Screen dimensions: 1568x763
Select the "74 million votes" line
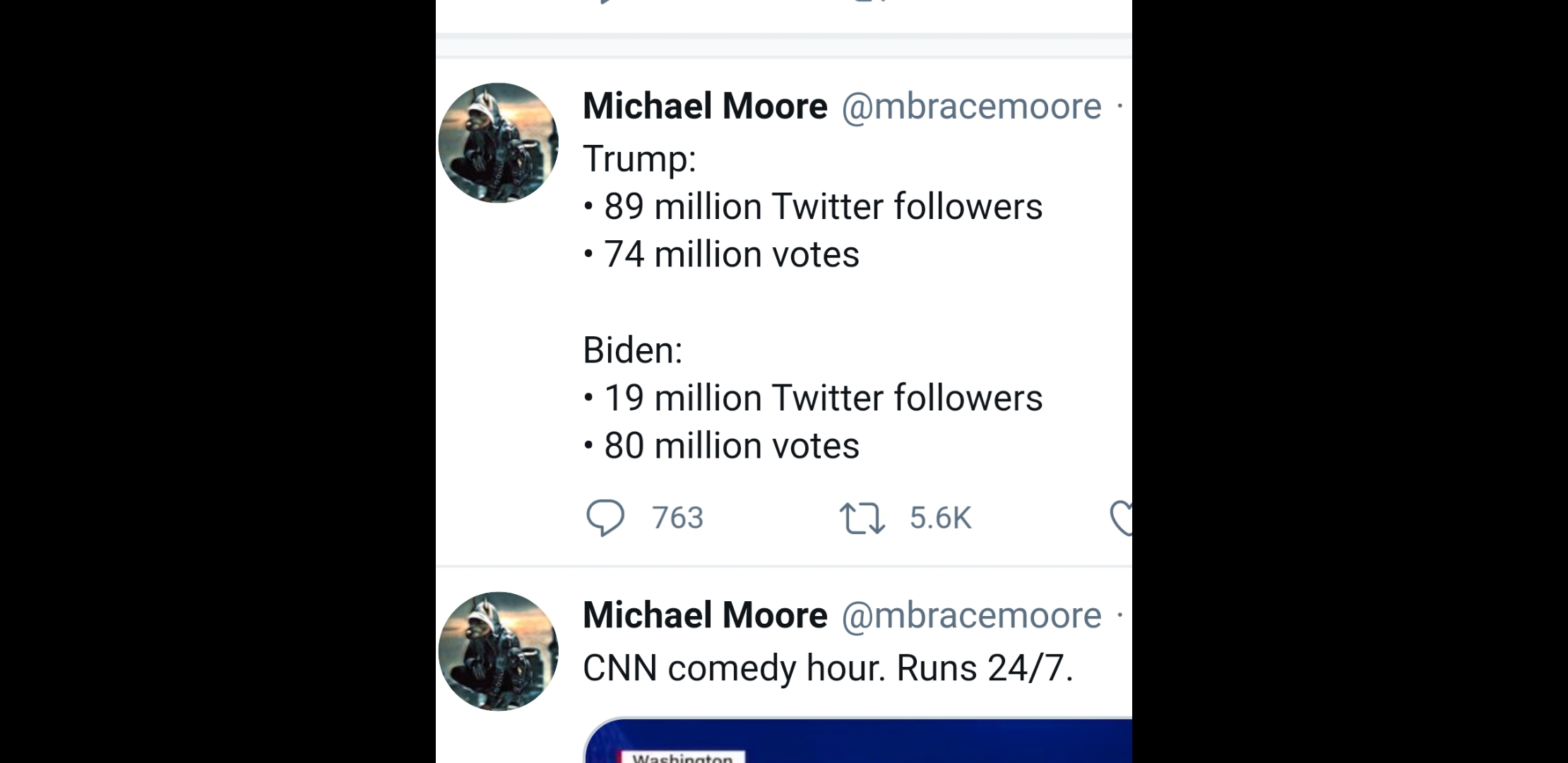pos(731,254)
